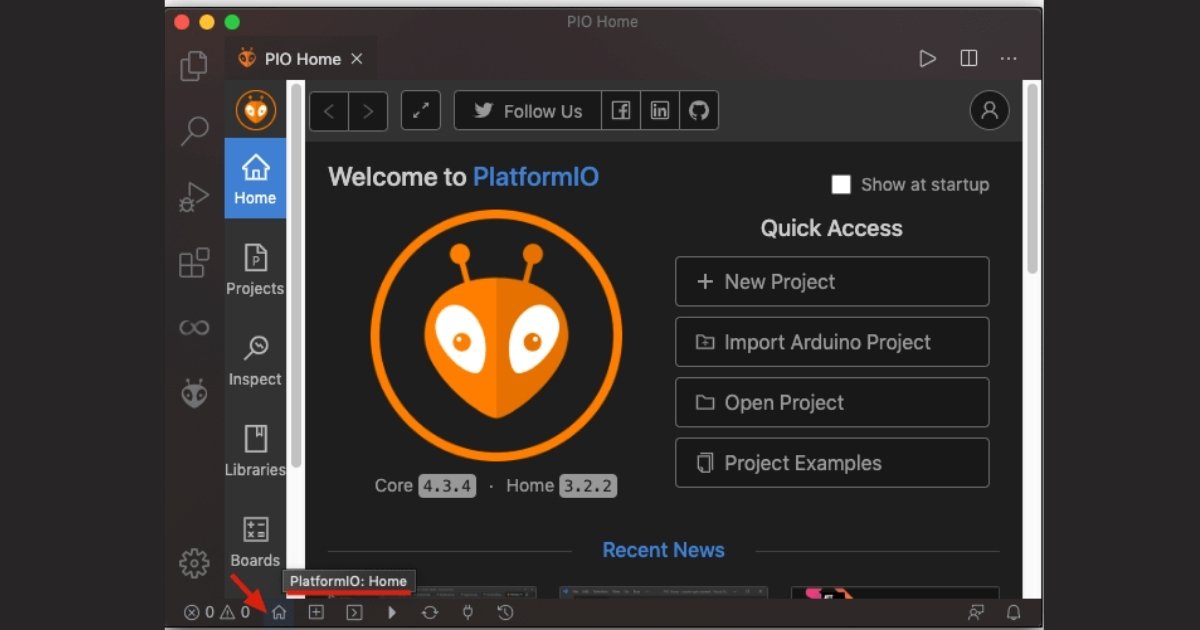Screen dimensions: 1200x630
Task: Click the Run play icon in editor title
Action: coord(928,59)
